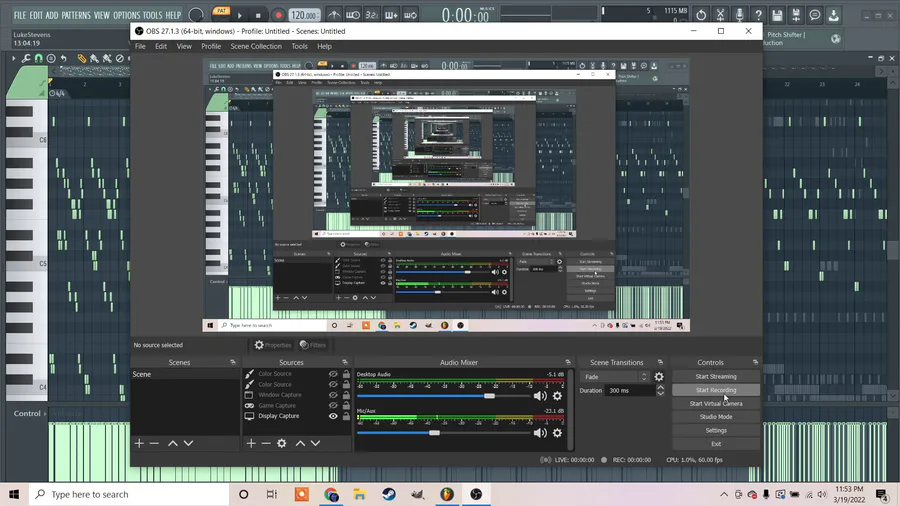
Task: Select Display Capture source row
Action: [x=297, y=416]
